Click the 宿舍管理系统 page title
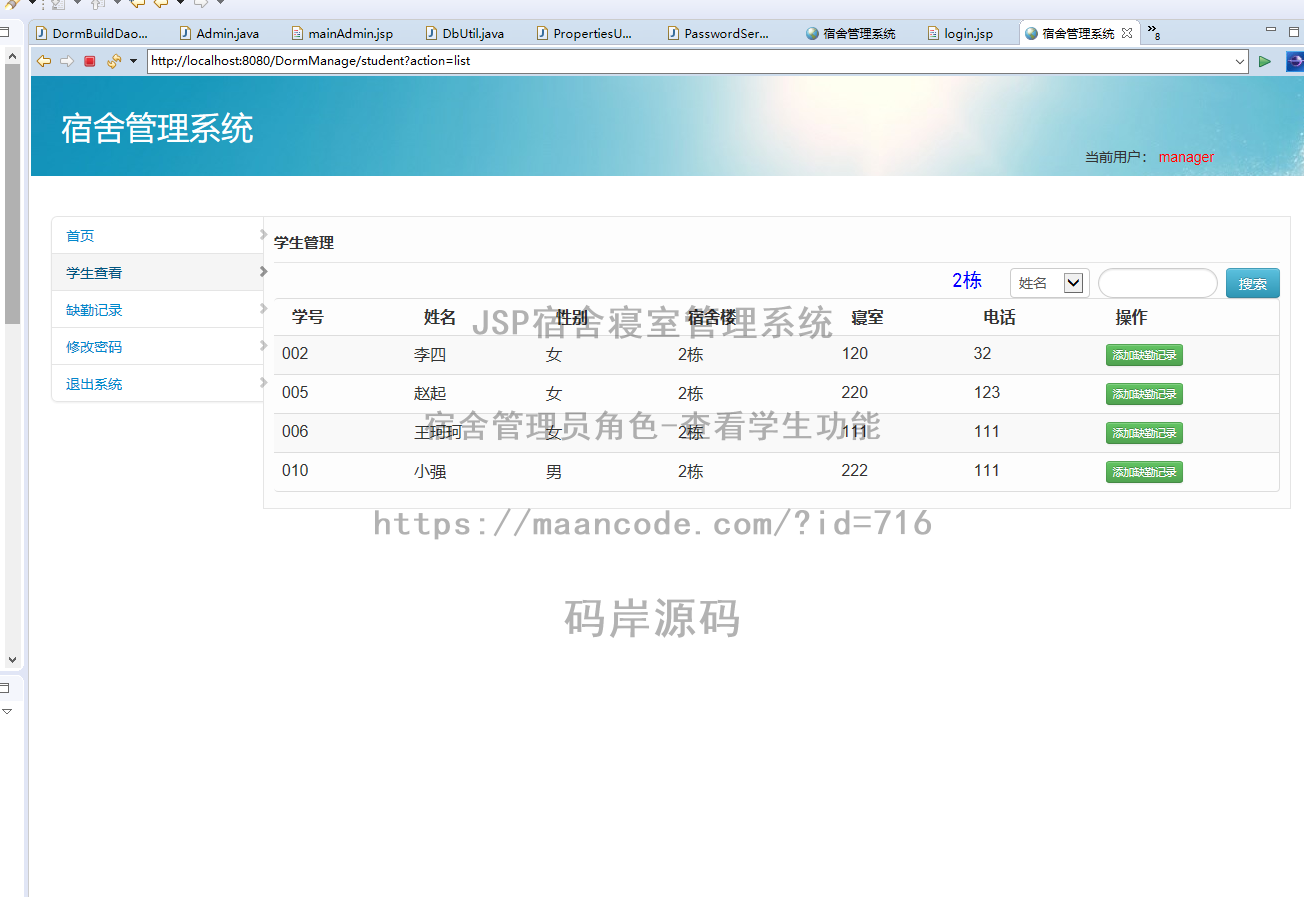The image size is (1304, 897). coord(157,129)
